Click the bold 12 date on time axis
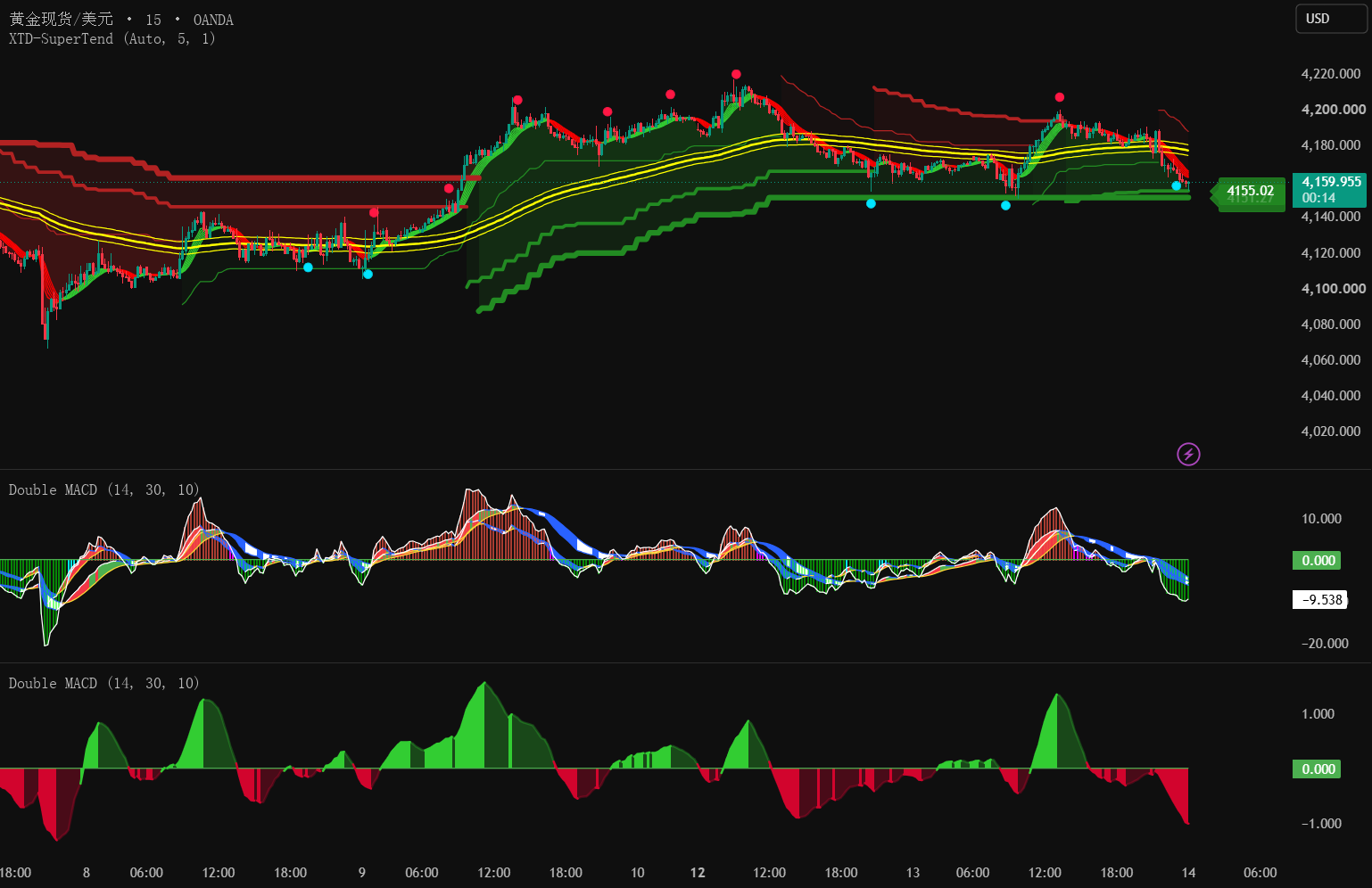This screenshot has height=888, width=1372. point(698,873)
